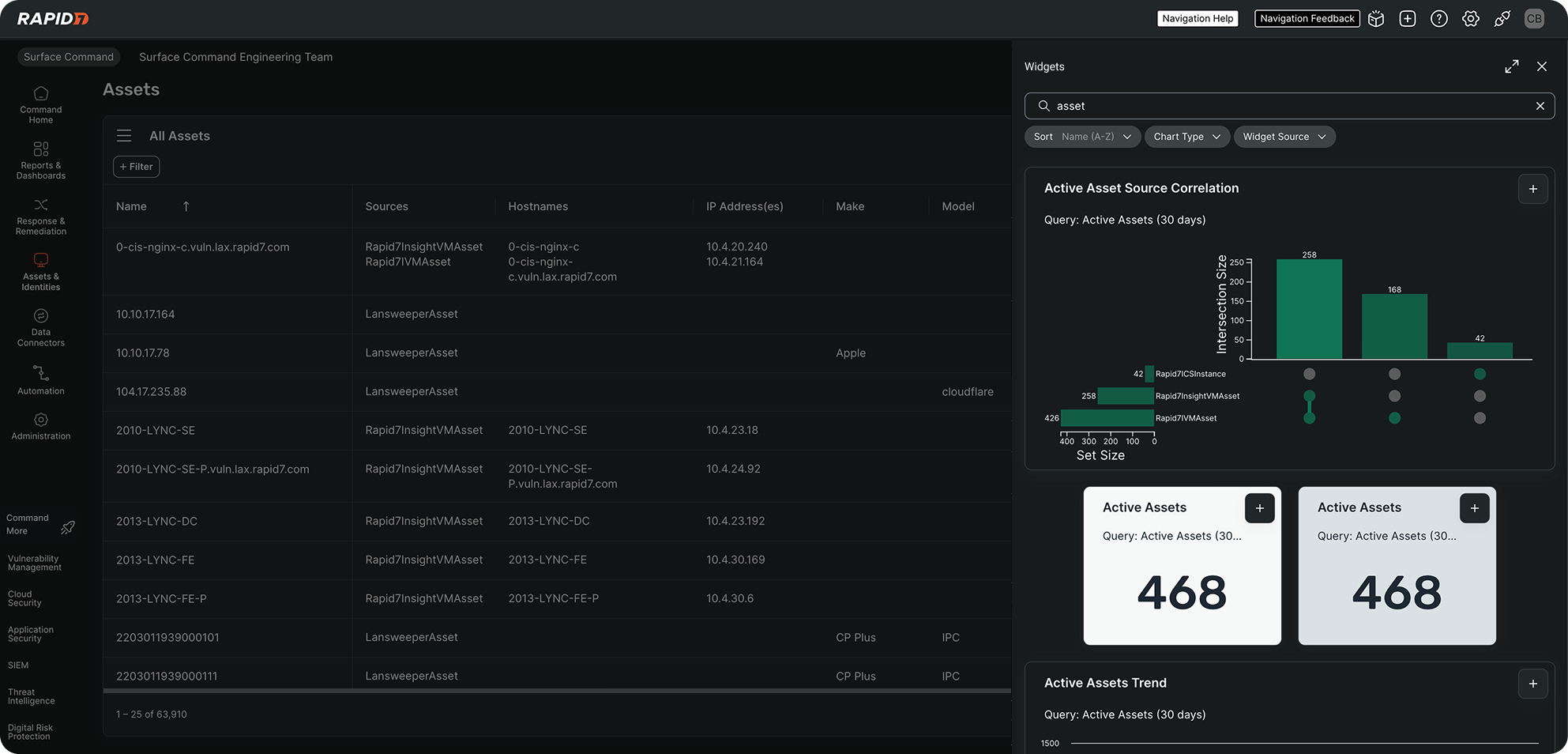The image size is (1568, 754).
Task: Open asset row 10.10.17.78
Action: coord(143,353)
